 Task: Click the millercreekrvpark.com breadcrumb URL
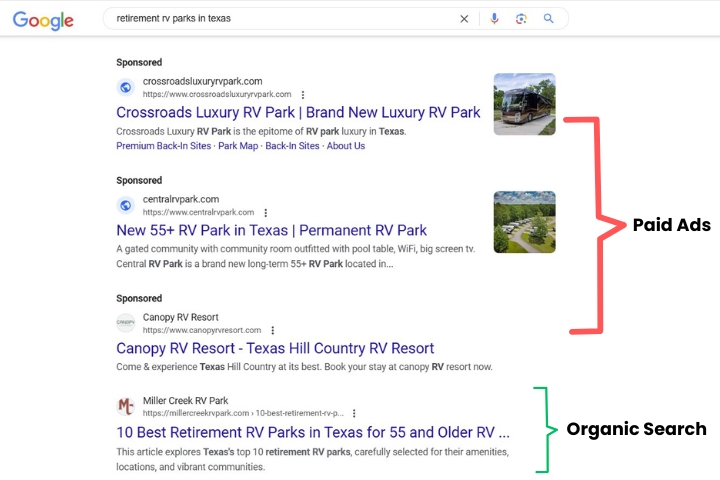tap(243, 413)
